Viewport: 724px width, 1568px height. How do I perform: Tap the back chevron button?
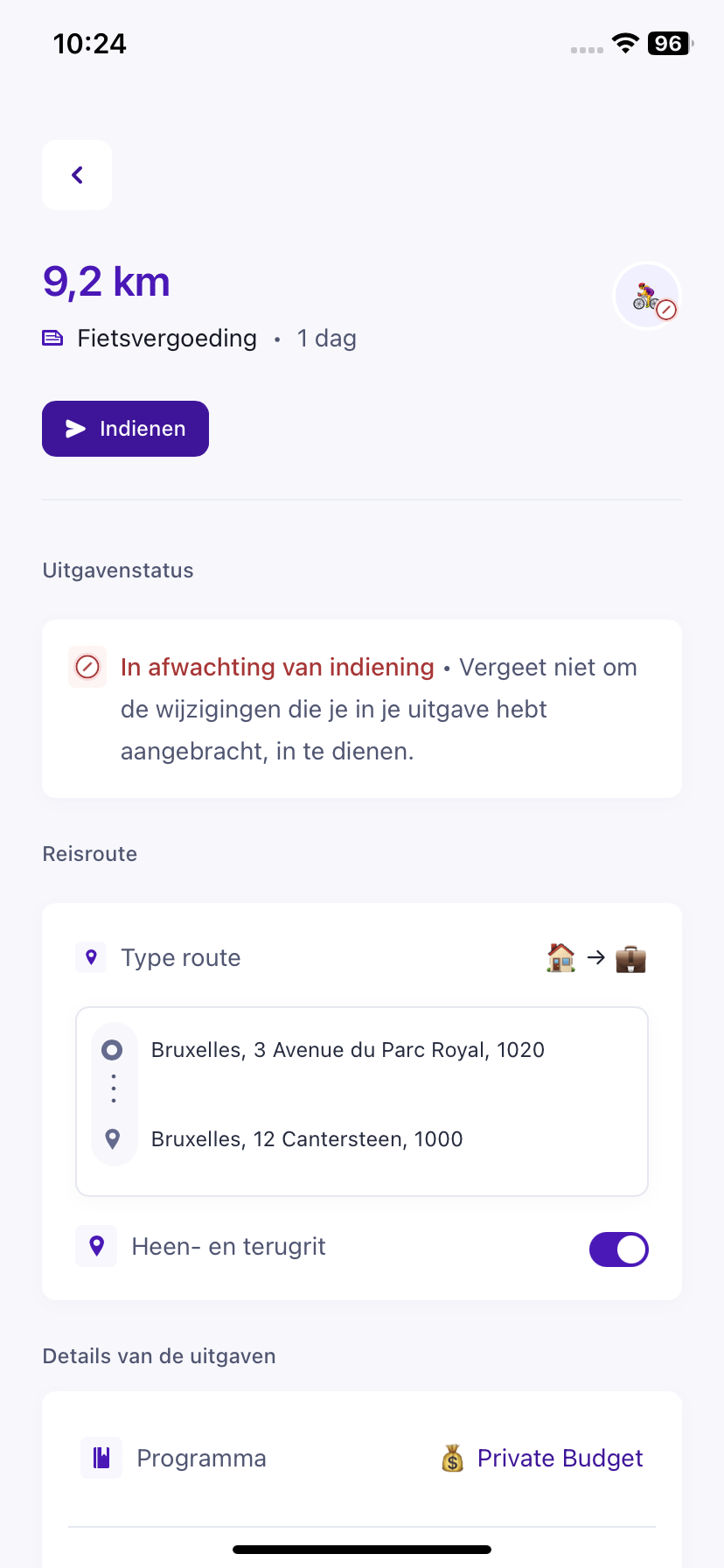pyautogui.click(x=77, y=175)
